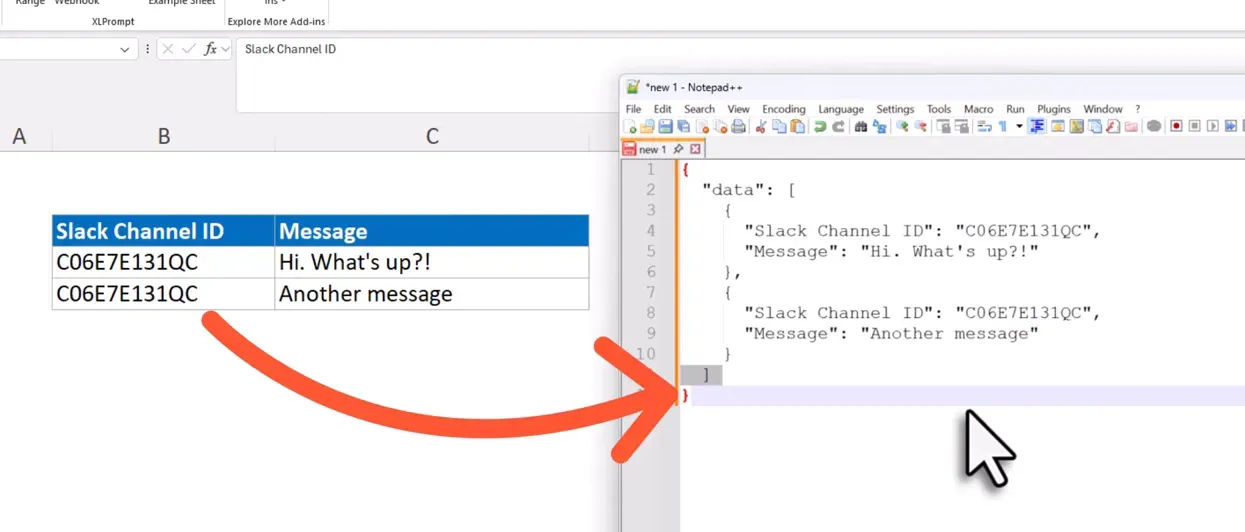
Task: Click the Open file folder icon in Notepad++
Action: click(x=647, y=126)
